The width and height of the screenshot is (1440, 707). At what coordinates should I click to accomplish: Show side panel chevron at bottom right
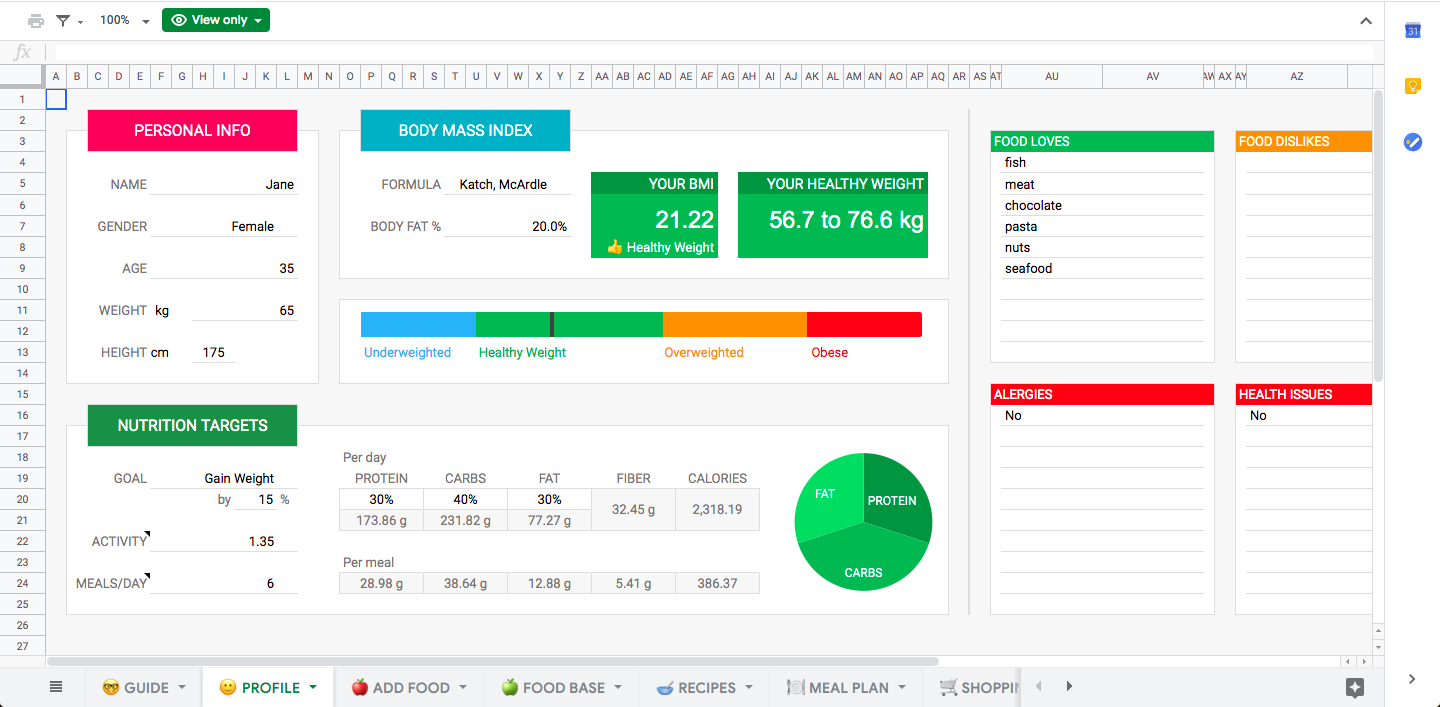coord(1412,679)
